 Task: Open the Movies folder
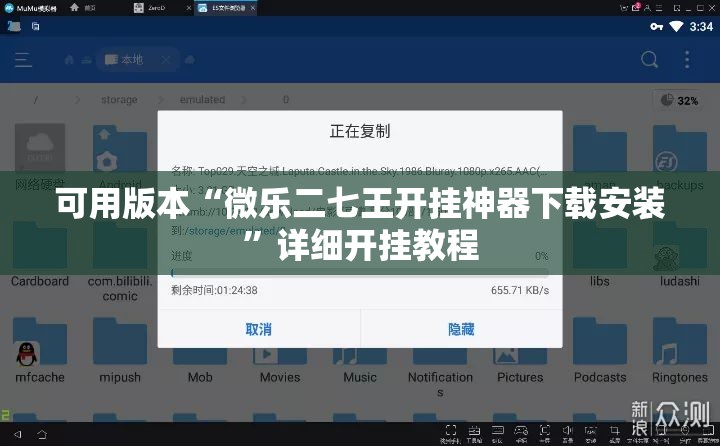[280, 367]
